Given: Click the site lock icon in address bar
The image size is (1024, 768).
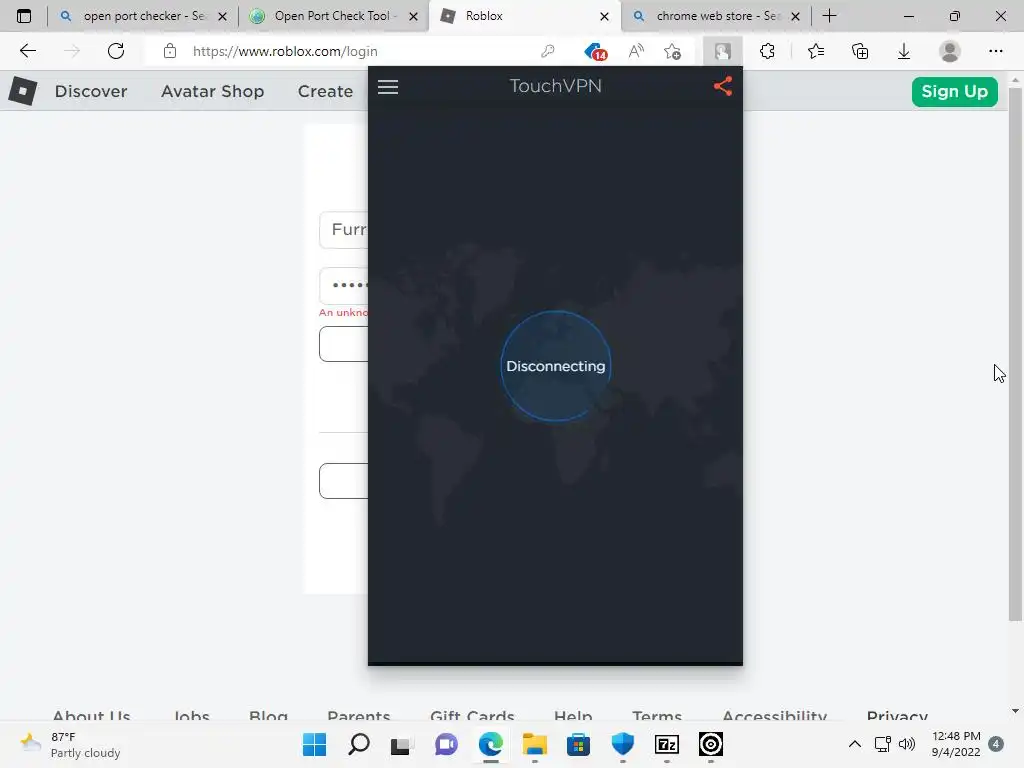Looking at the screenshot, I should [170, 51].
